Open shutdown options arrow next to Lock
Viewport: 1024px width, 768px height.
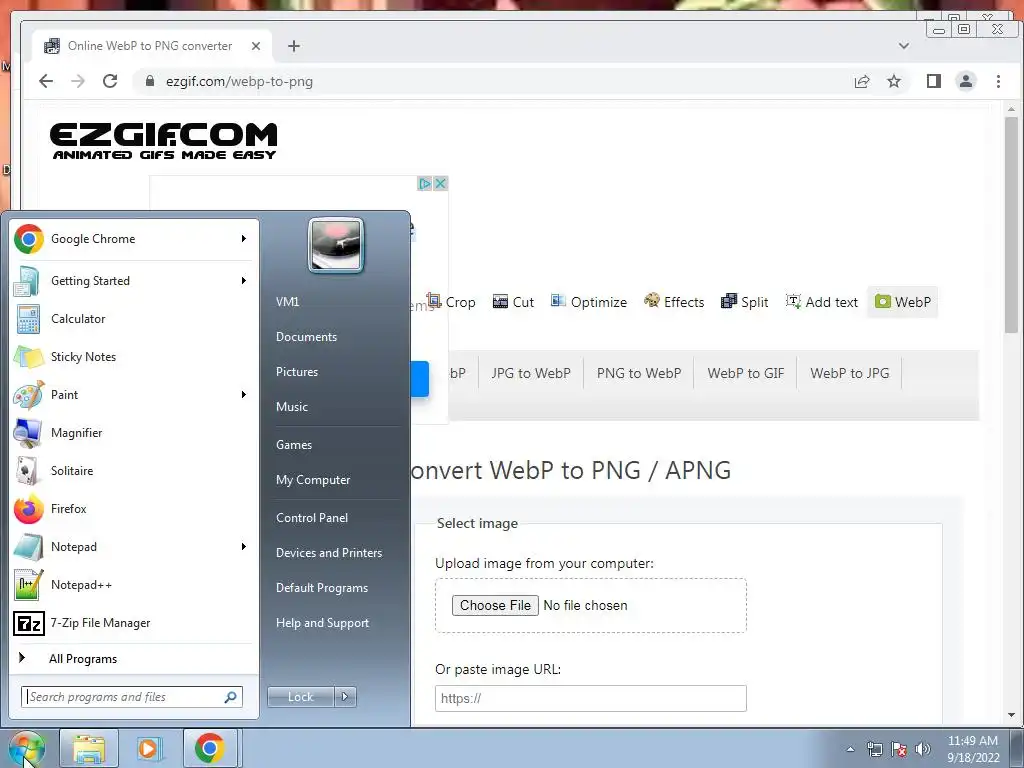tap(345, 697)
